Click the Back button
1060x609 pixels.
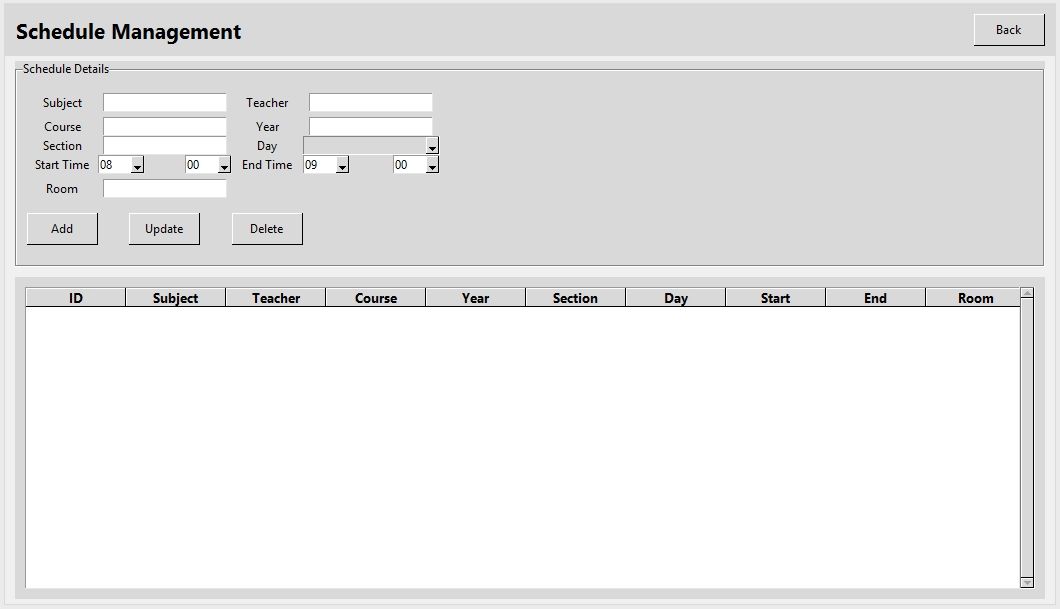point(1008,30)
